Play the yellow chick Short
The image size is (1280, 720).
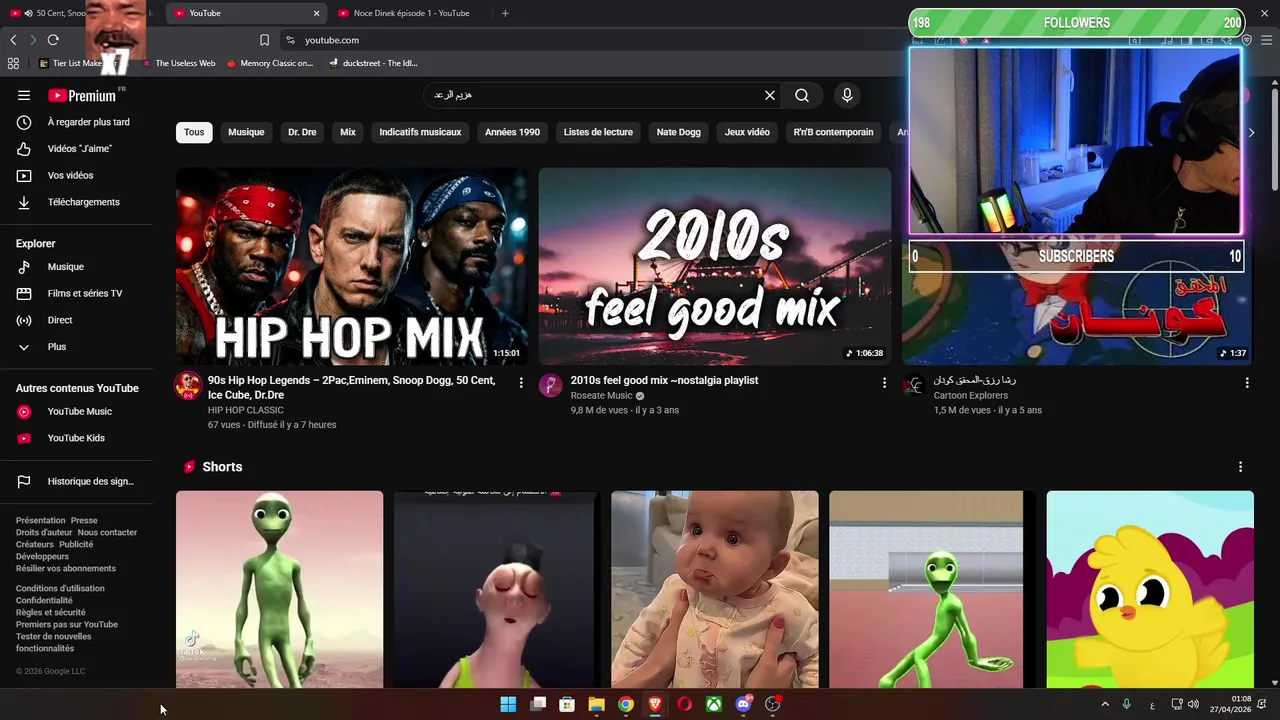click(1150, 589)
